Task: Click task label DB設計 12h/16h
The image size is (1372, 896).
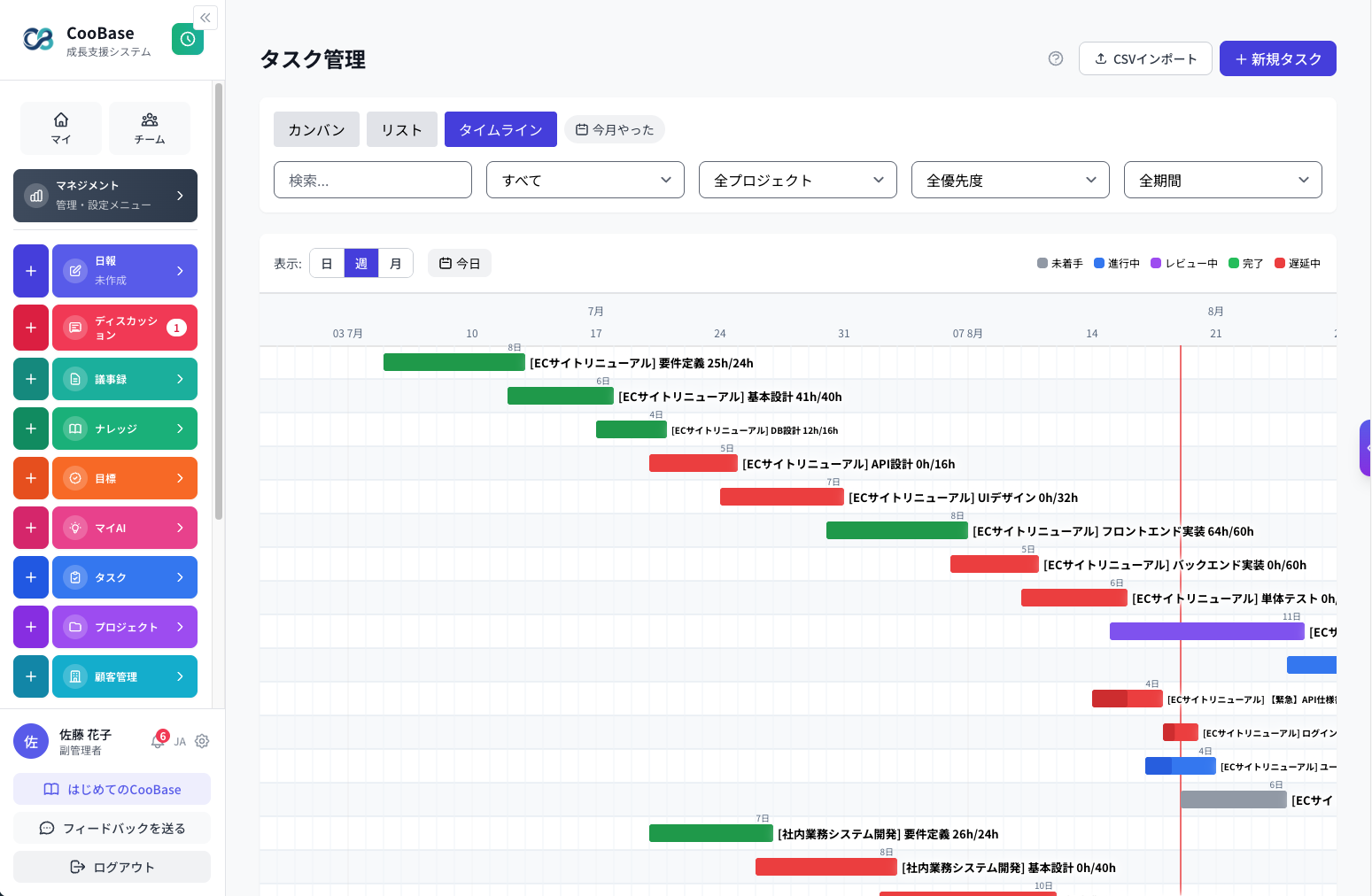Action: (755, 430)
